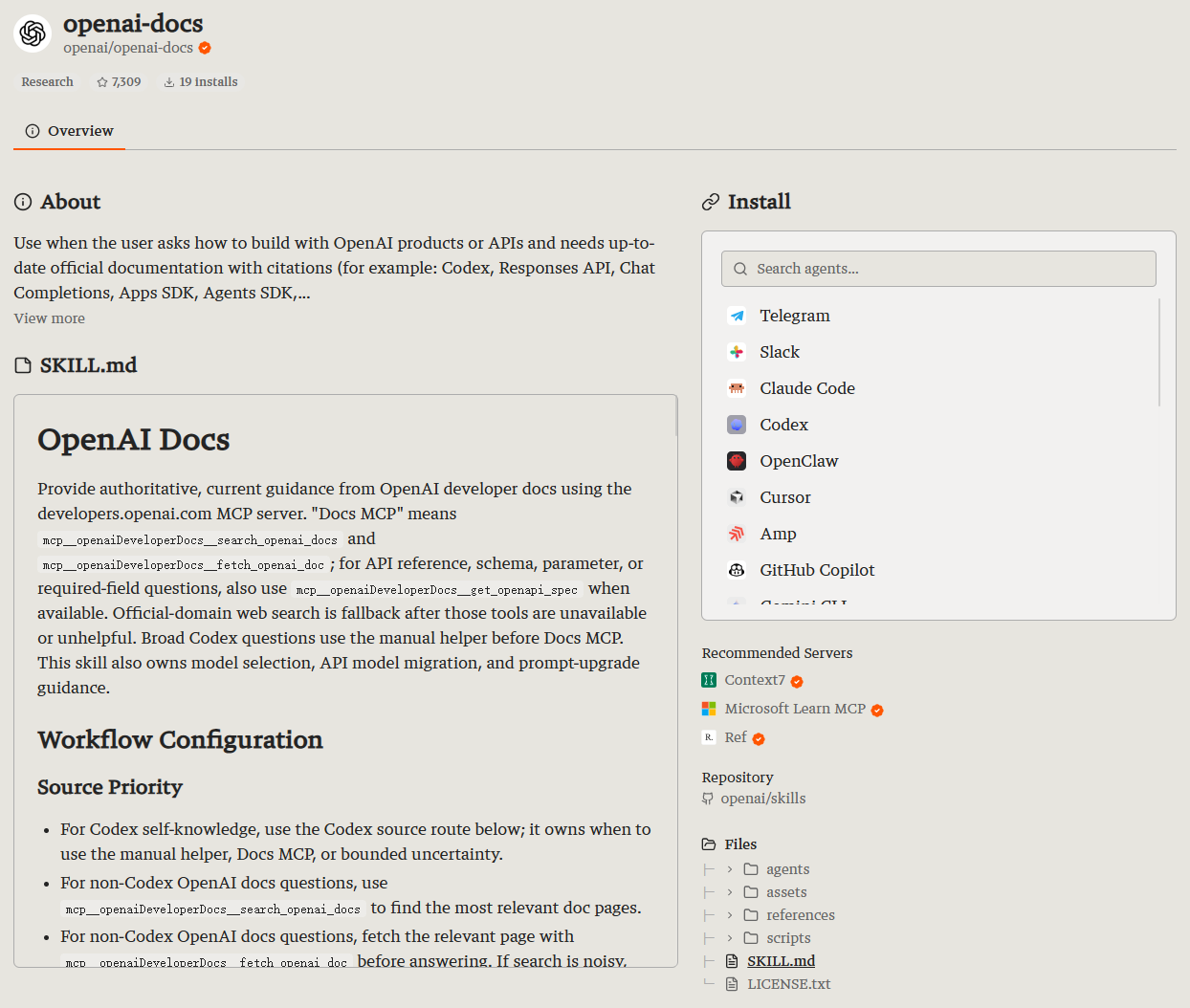Click the SKILL.md preview scrollbar
The height and width of the screenshot is (1008, 1190).
coord(676,417)
